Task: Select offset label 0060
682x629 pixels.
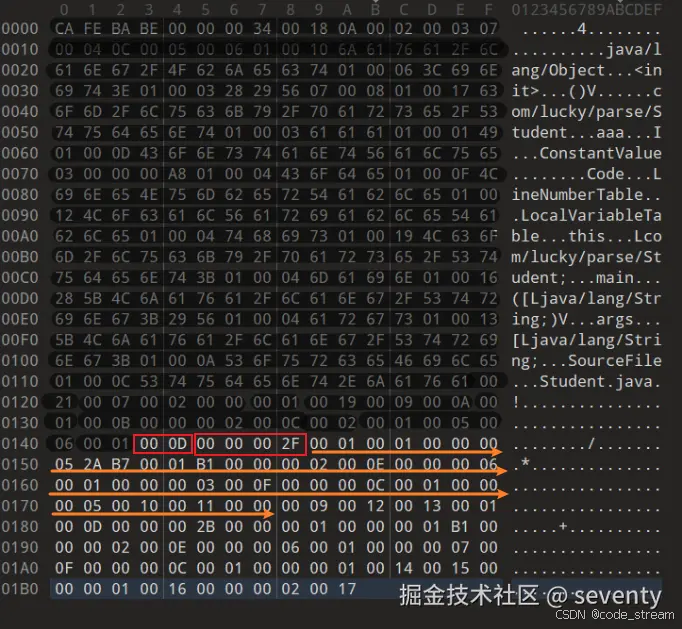Action: click(x=20, y=153)
